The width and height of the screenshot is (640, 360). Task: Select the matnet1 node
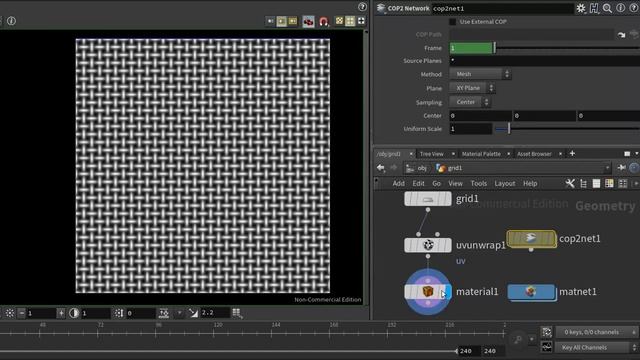(531, 292)
